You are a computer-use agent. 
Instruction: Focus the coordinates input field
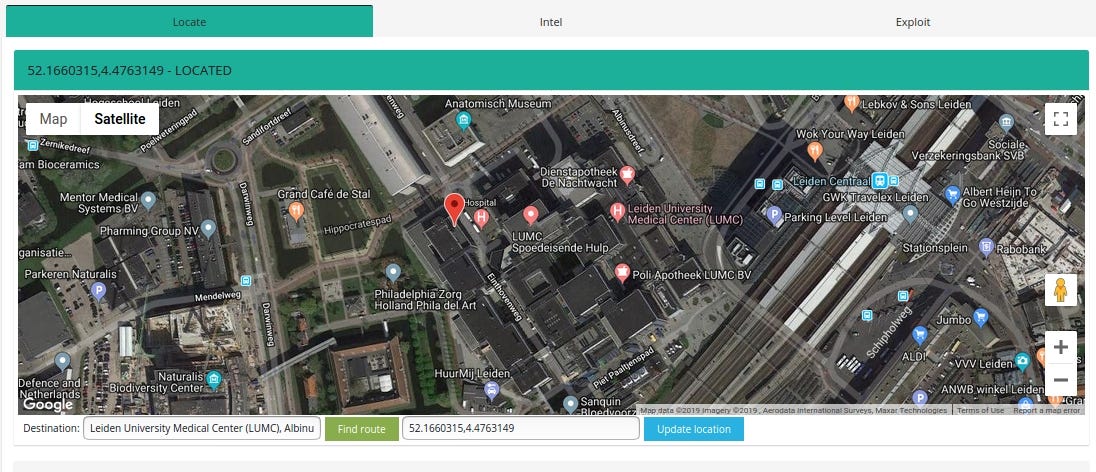[521, 429]
